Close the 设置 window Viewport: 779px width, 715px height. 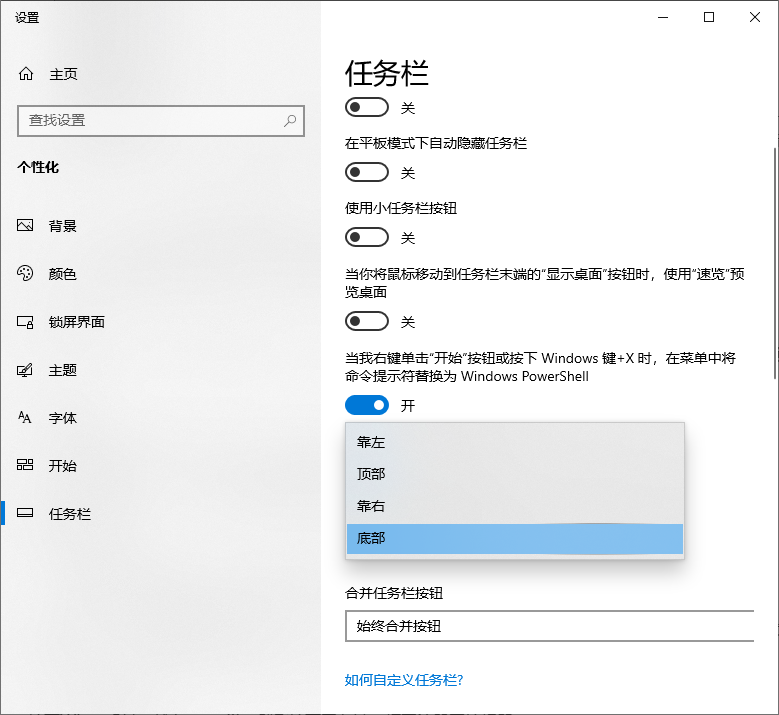pyautogui.click(x=755, y=17)
